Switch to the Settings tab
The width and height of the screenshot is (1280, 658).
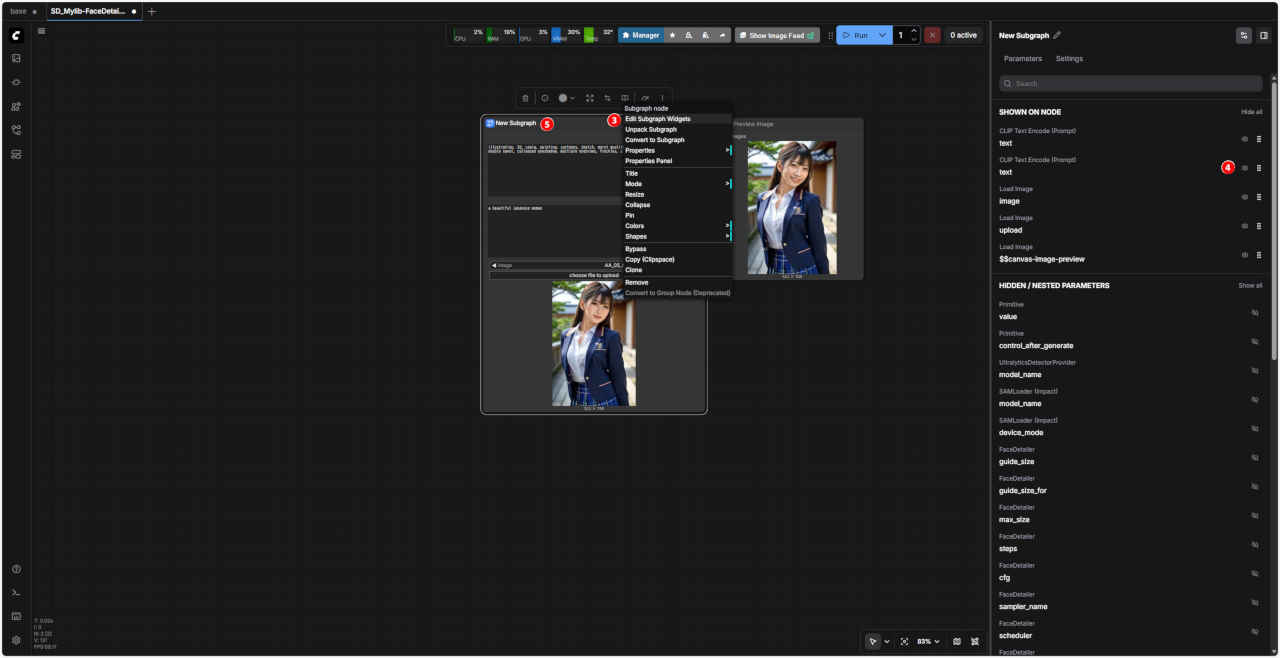click(x=1069, y=59)
